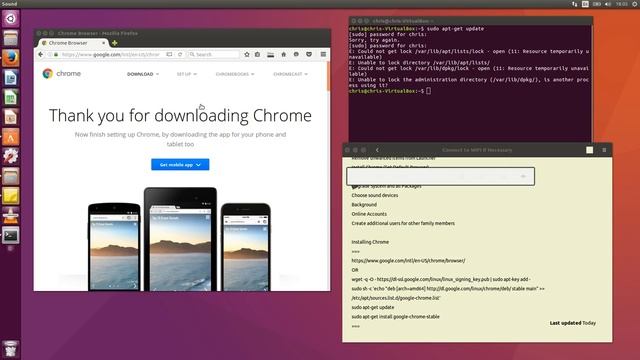Open the Firefox downloads panel
The width and height of the screenshot is (640, 360).
pyautogui.click(x=271, y=54)
